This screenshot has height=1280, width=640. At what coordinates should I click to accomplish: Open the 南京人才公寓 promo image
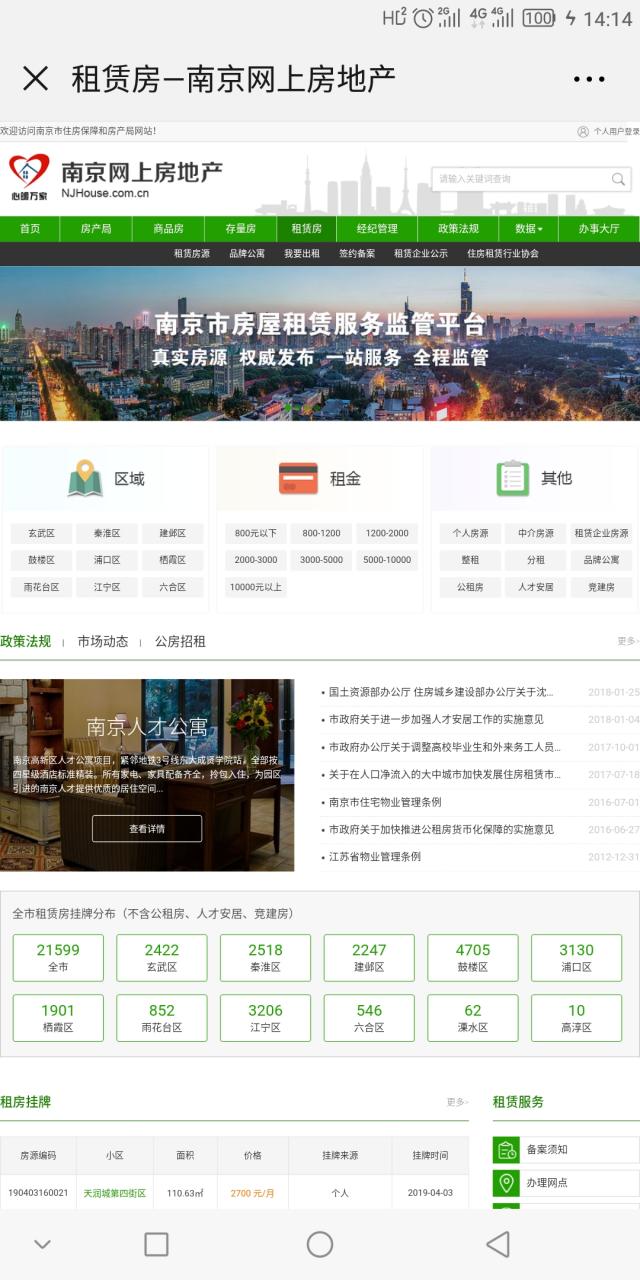click(147, 775)
